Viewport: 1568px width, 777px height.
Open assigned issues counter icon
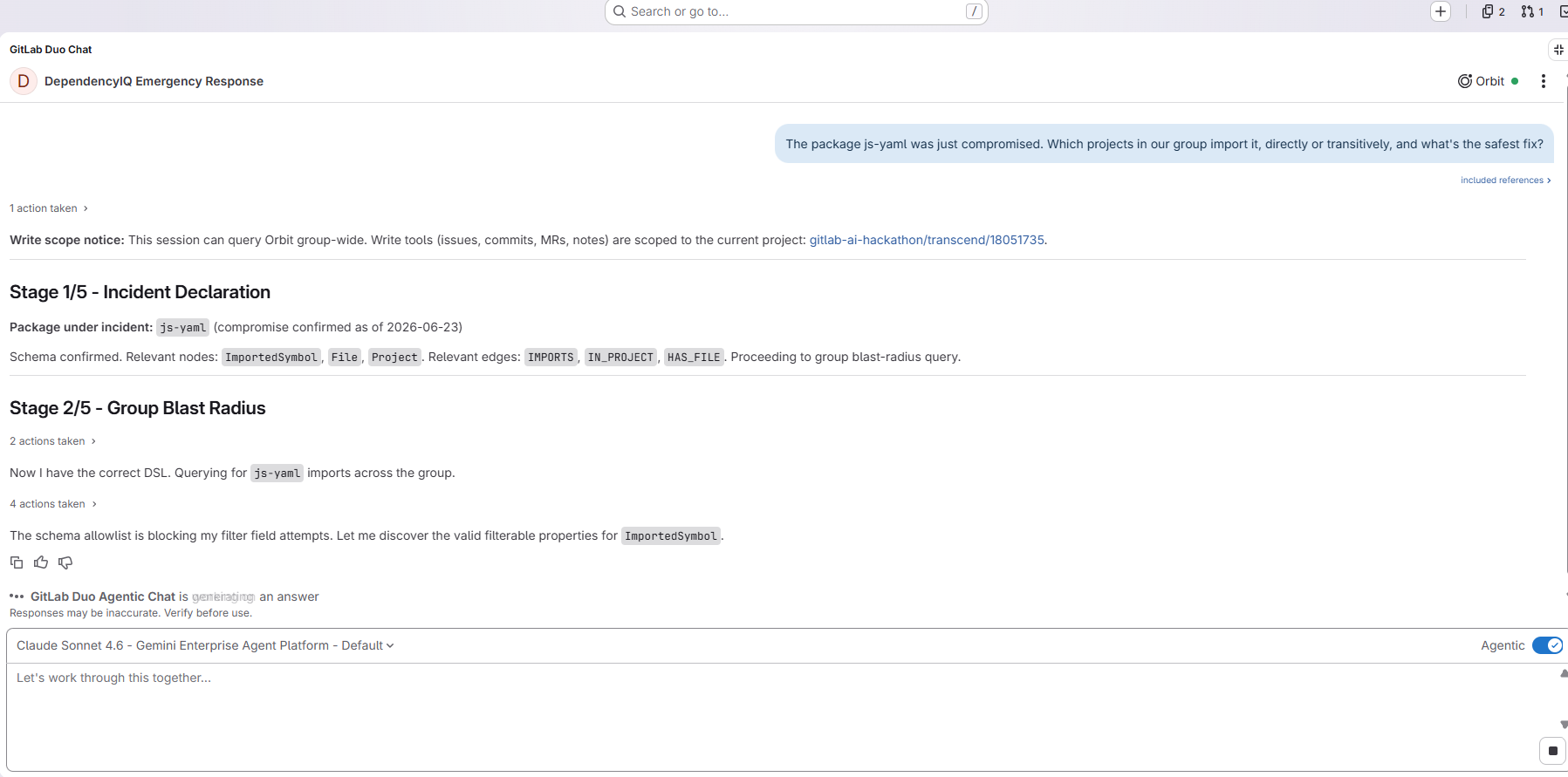click(x=1493, y=11)
